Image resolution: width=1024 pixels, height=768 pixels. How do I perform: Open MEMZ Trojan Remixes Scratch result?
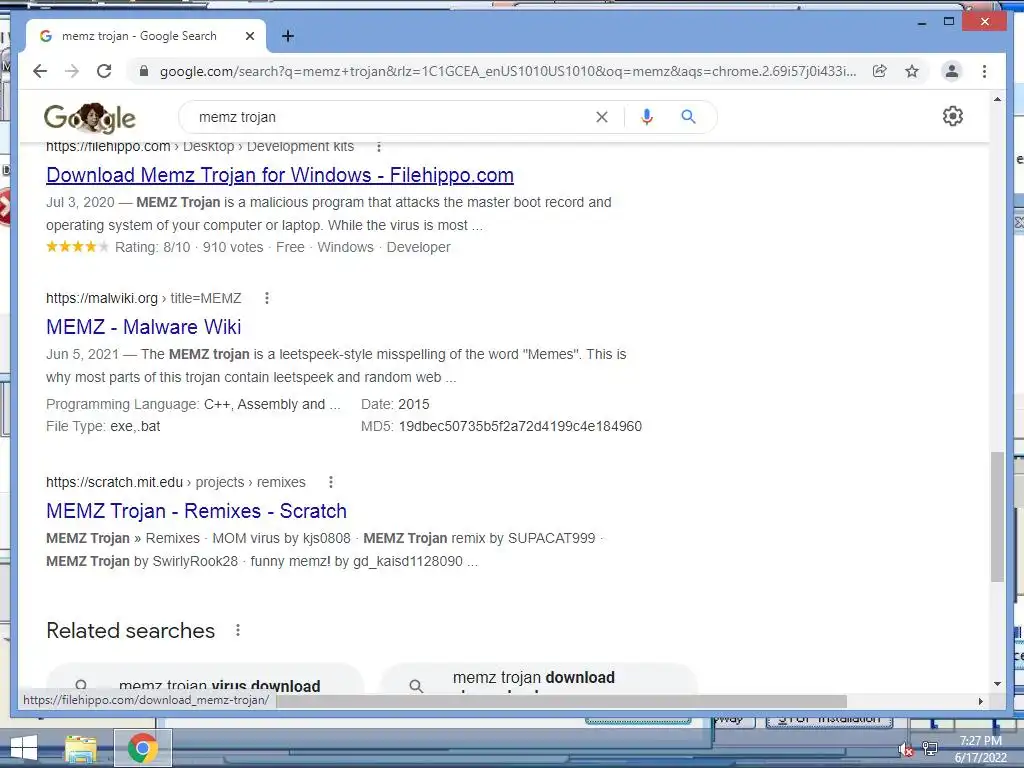click(x=197, y=511)
